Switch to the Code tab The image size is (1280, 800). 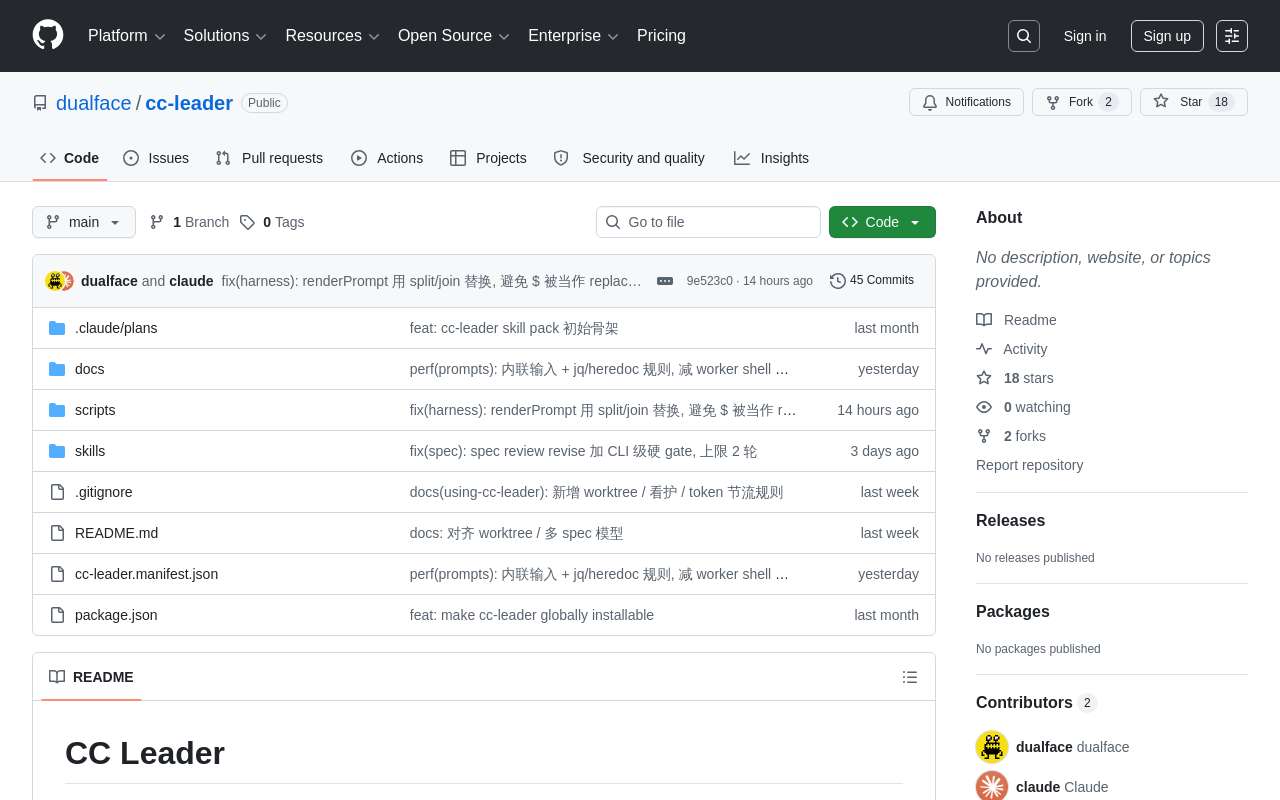(70, 158)
